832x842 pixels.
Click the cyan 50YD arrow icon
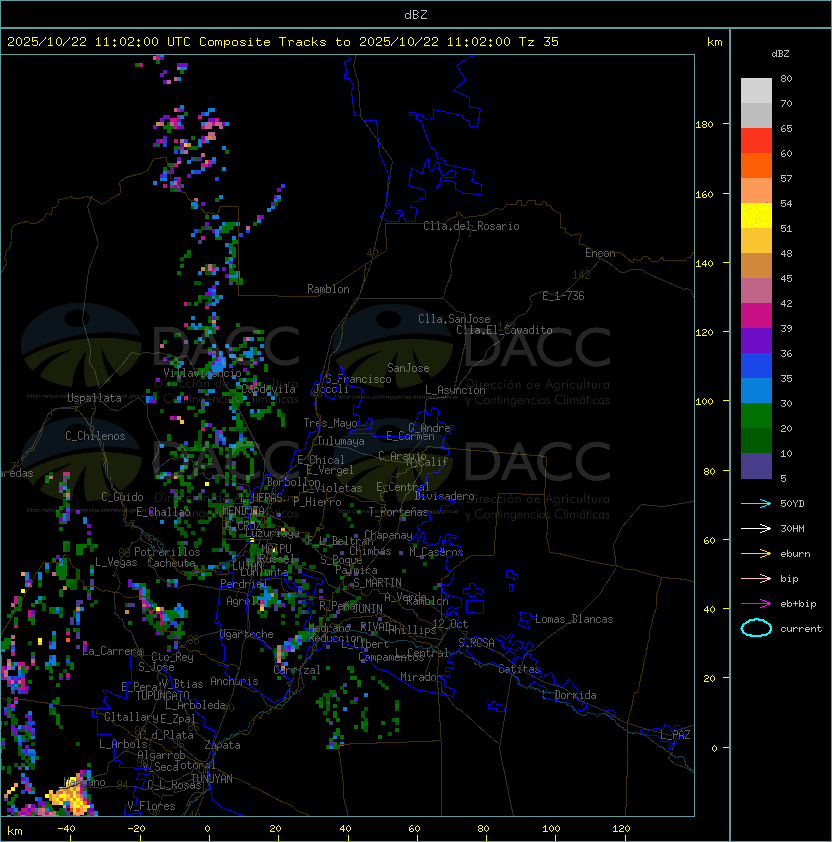click(x=756, y=503)
